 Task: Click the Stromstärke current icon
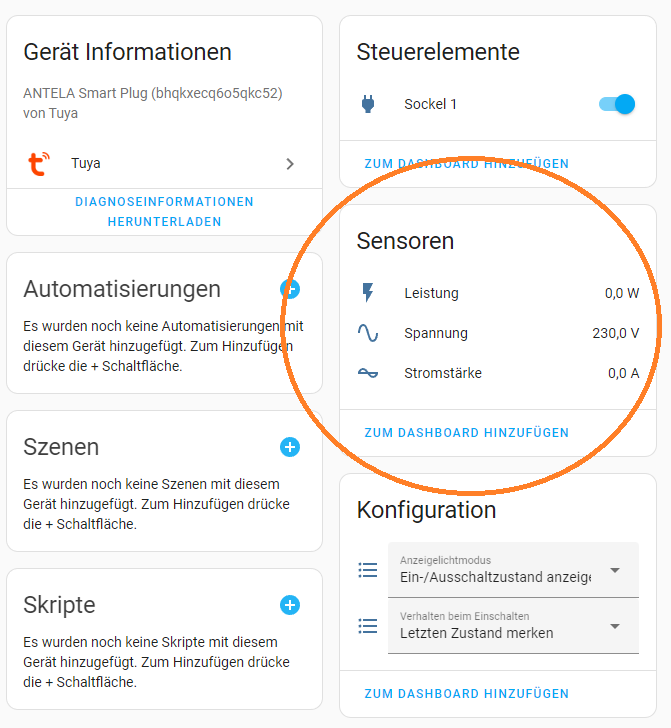[368, 373]
